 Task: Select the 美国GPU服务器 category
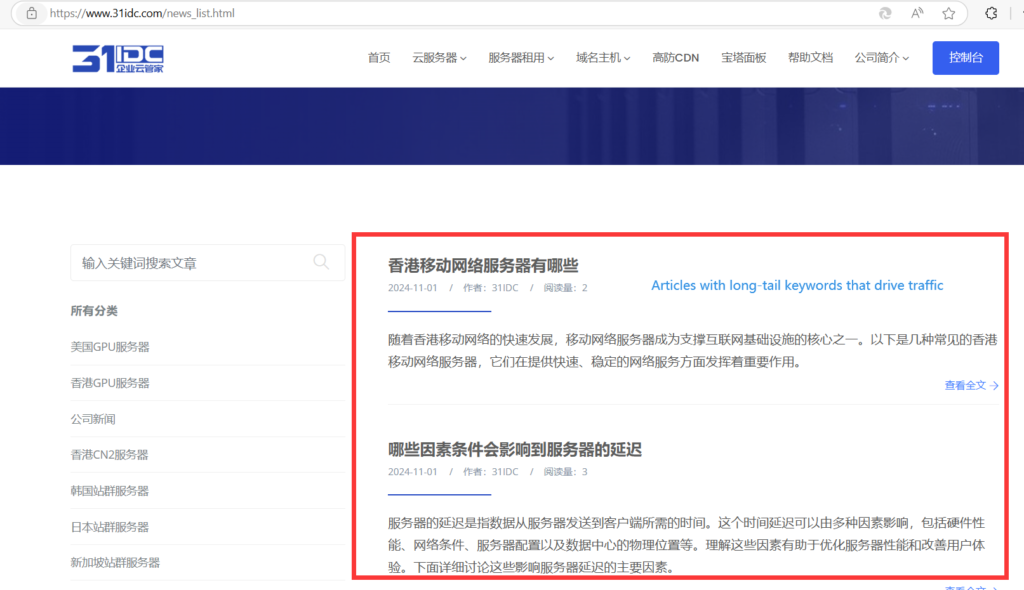point(110,347)
